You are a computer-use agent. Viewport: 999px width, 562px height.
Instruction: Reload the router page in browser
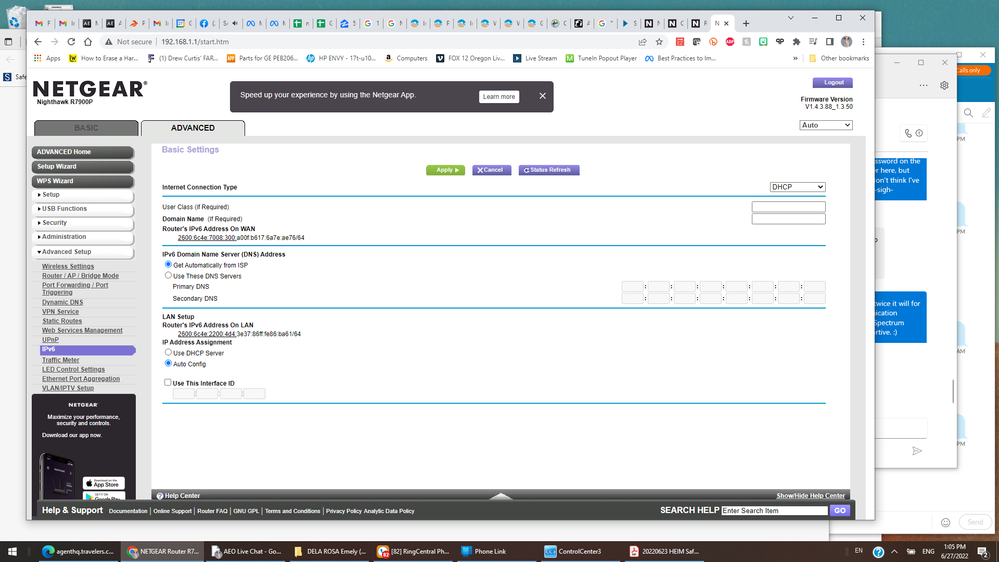tap(72, 42)
